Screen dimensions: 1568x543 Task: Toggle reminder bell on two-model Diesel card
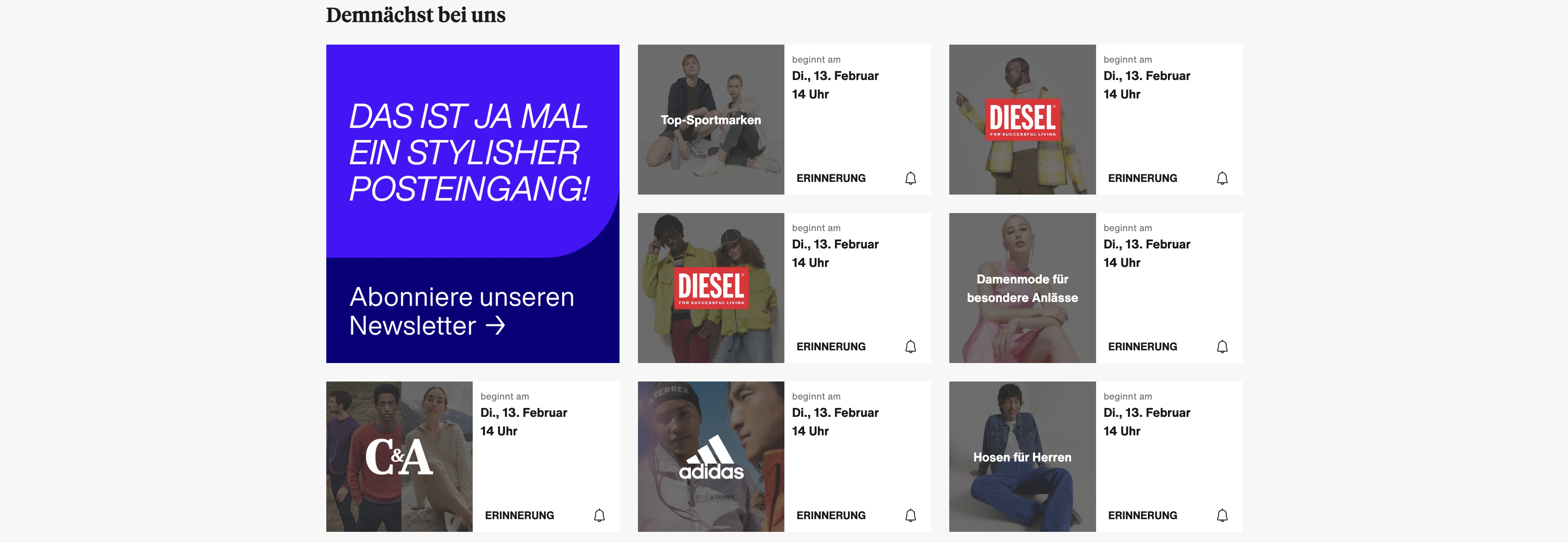910,346
